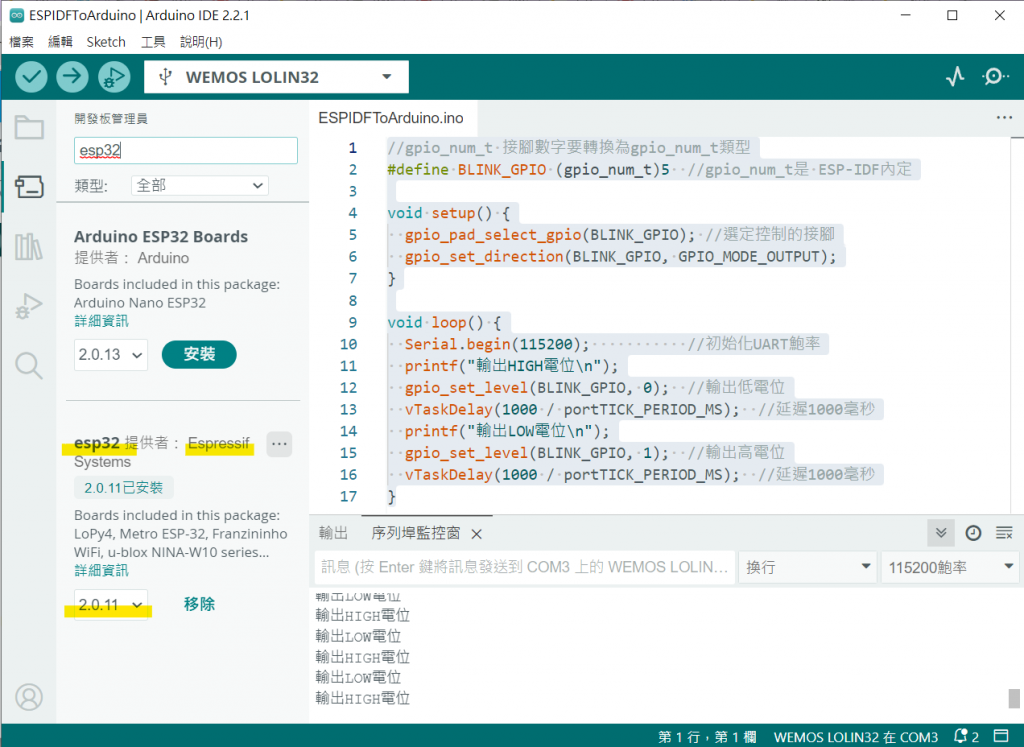Select the Boards Manager sidebar icon
The image size is (1024, 747).
pos(29,187)
